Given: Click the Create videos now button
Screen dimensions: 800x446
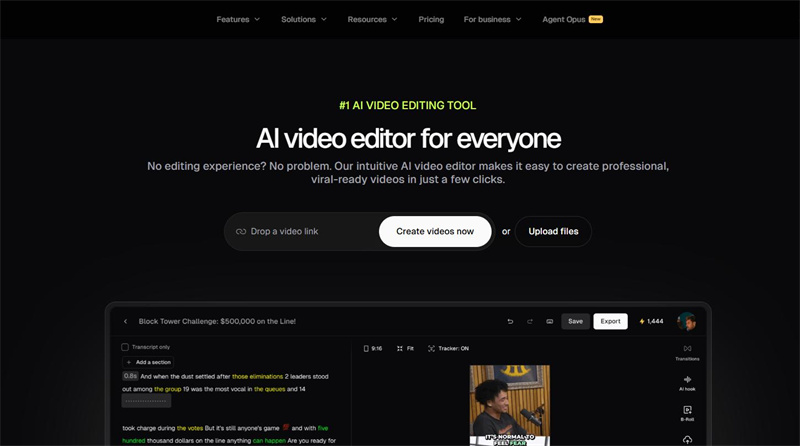Looking at the screenshot, I should tap(435, 231).
